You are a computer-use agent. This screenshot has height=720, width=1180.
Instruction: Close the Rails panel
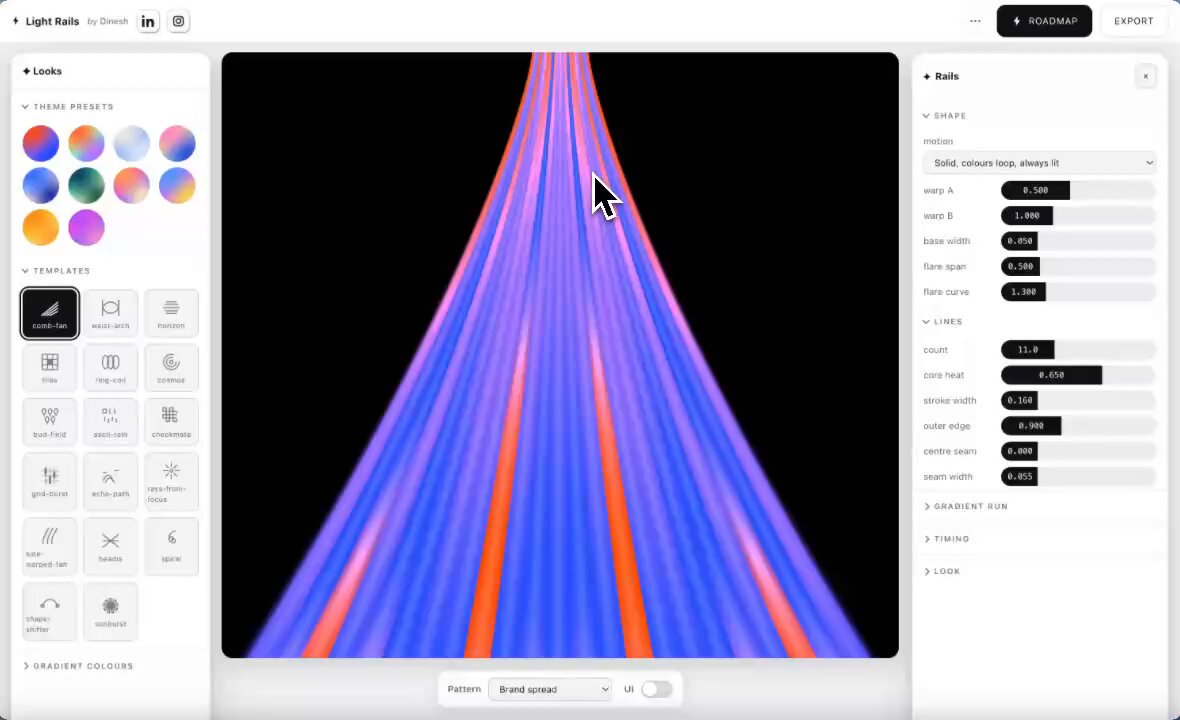1145,76
